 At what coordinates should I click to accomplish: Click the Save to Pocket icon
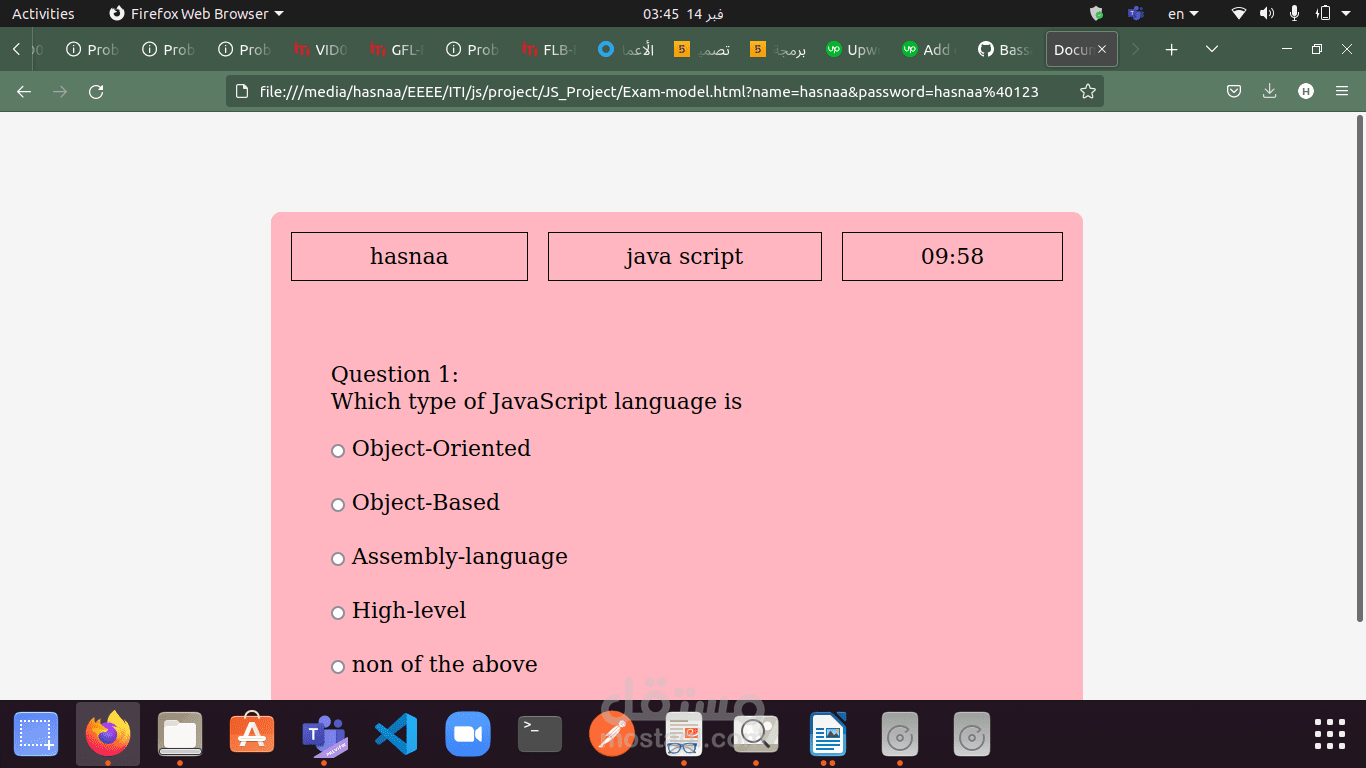coord(1234,92)
